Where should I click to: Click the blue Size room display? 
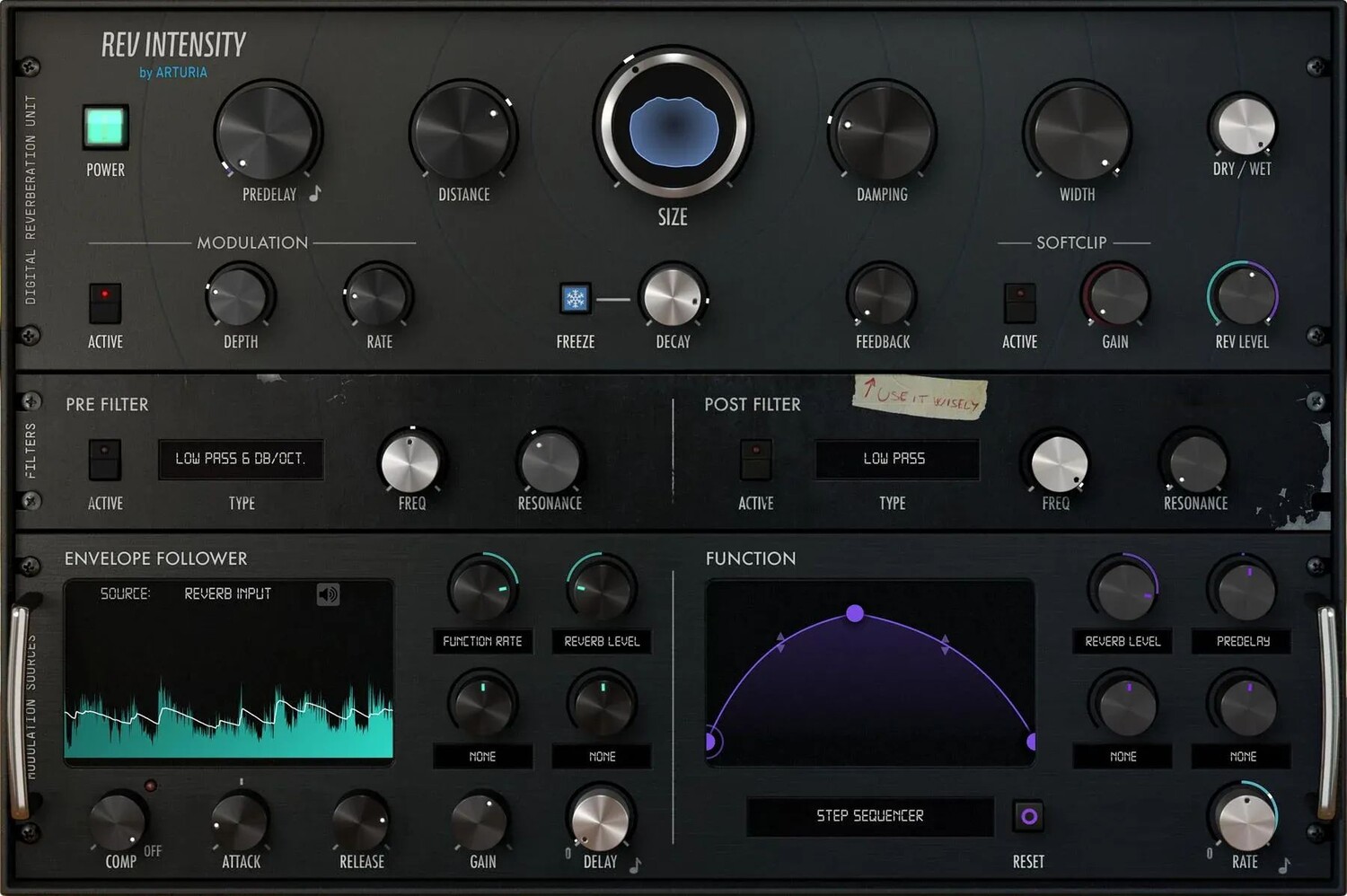[x=673, y=131]
